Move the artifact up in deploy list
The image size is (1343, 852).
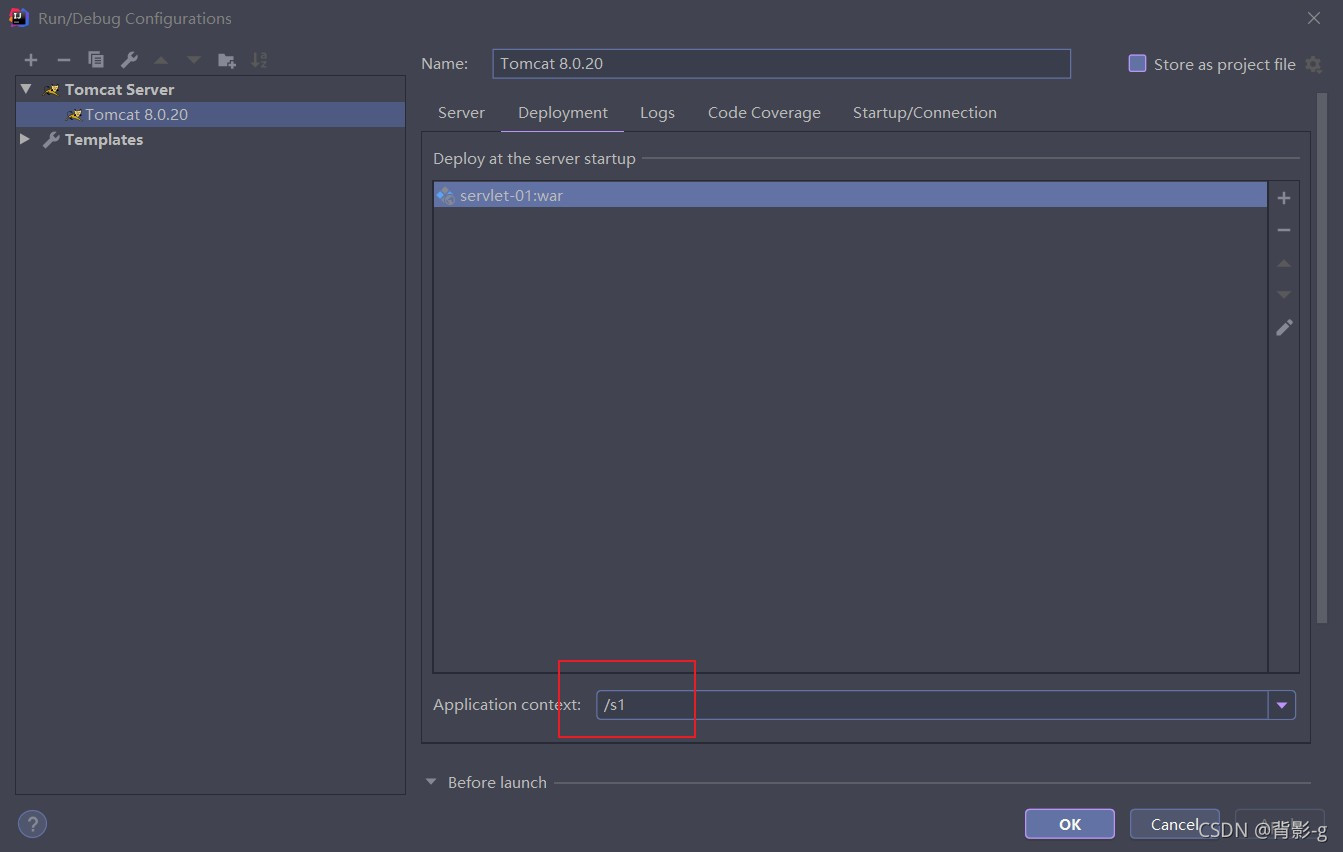click(x=1284, y=263)
